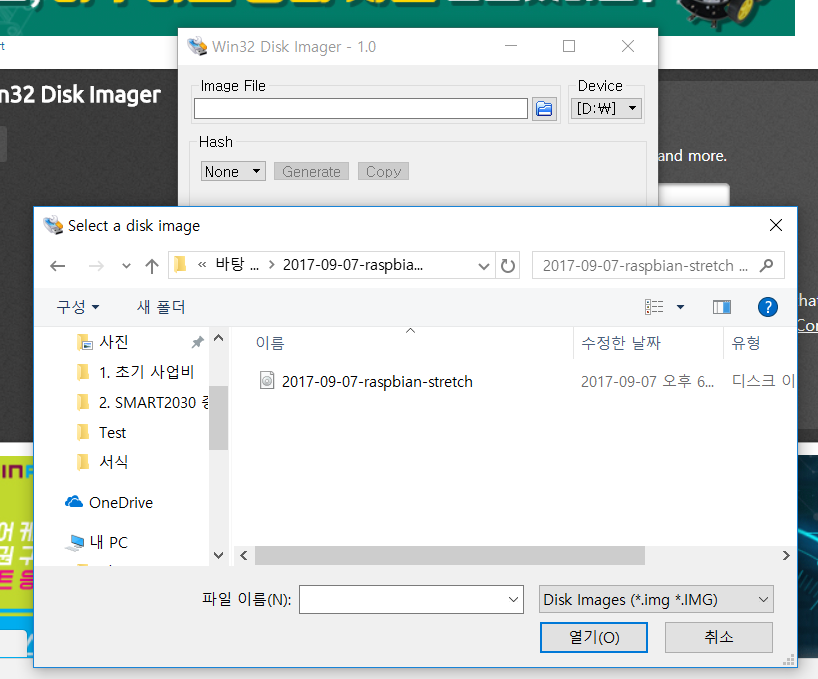Click the browse folder icon beside Image File
818x679 pixels.
(544, 108)
